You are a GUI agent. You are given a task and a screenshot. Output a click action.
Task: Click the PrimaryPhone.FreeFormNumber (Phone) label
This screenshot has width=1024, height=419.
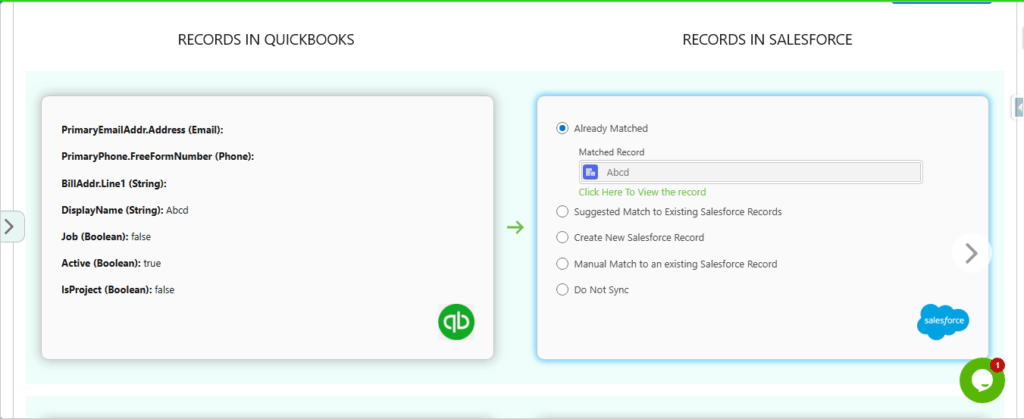pos(157,157)
